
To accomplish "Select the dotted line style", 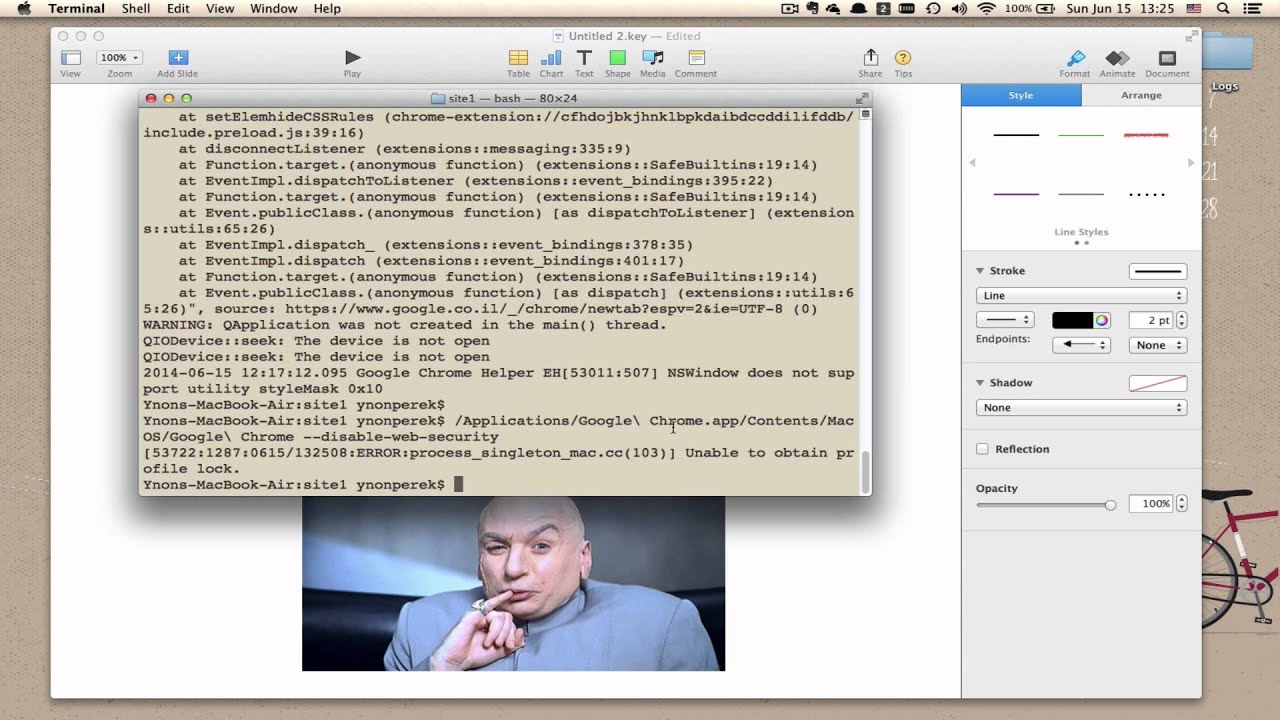I will [x=1146, y=194].
